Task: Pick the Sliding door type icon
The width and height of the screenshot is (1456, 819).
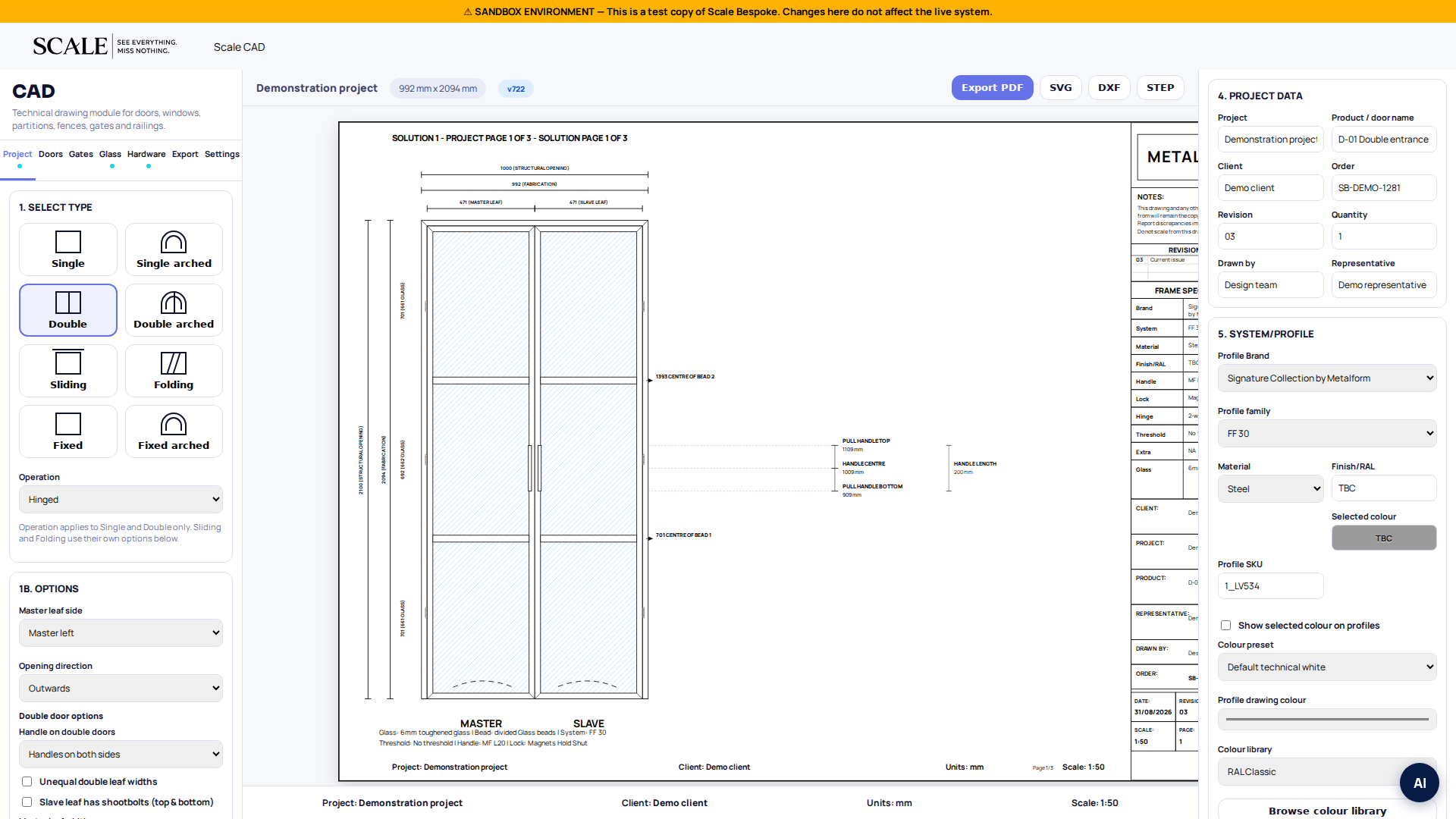Action: (x=68, y=371)
